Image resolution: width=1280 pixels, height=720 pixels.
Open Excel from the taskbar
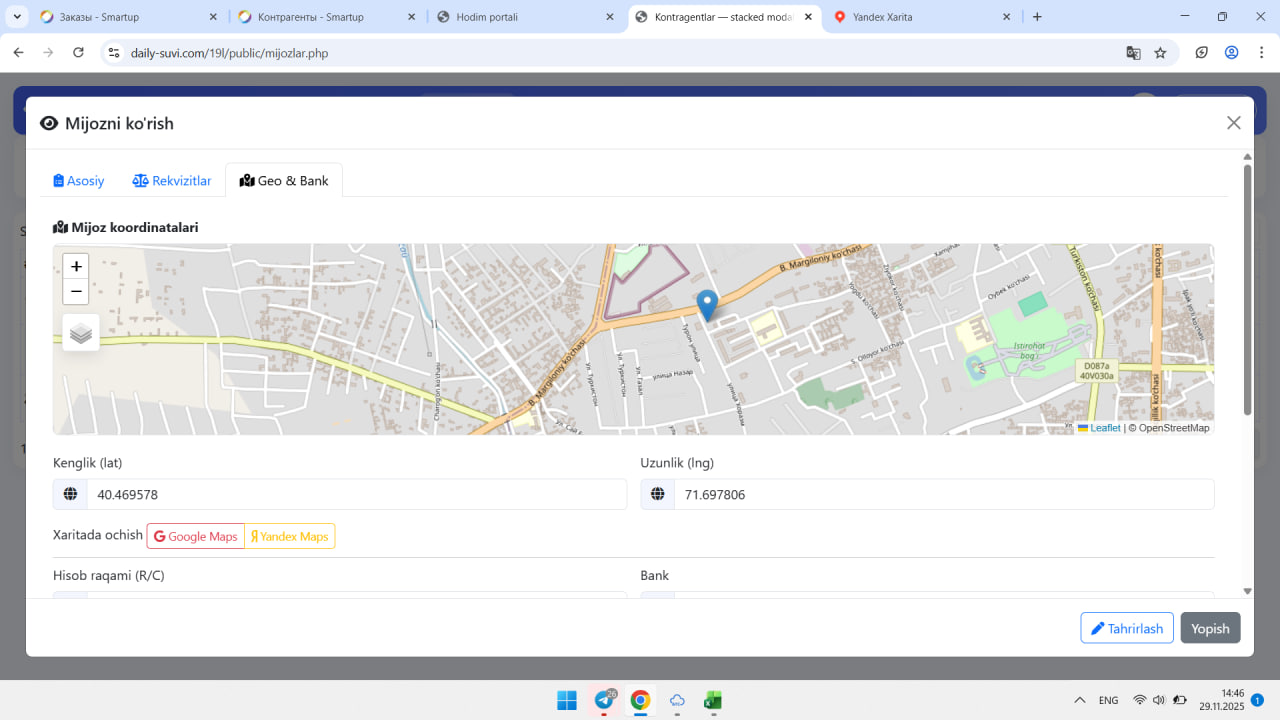coord(713,700)
